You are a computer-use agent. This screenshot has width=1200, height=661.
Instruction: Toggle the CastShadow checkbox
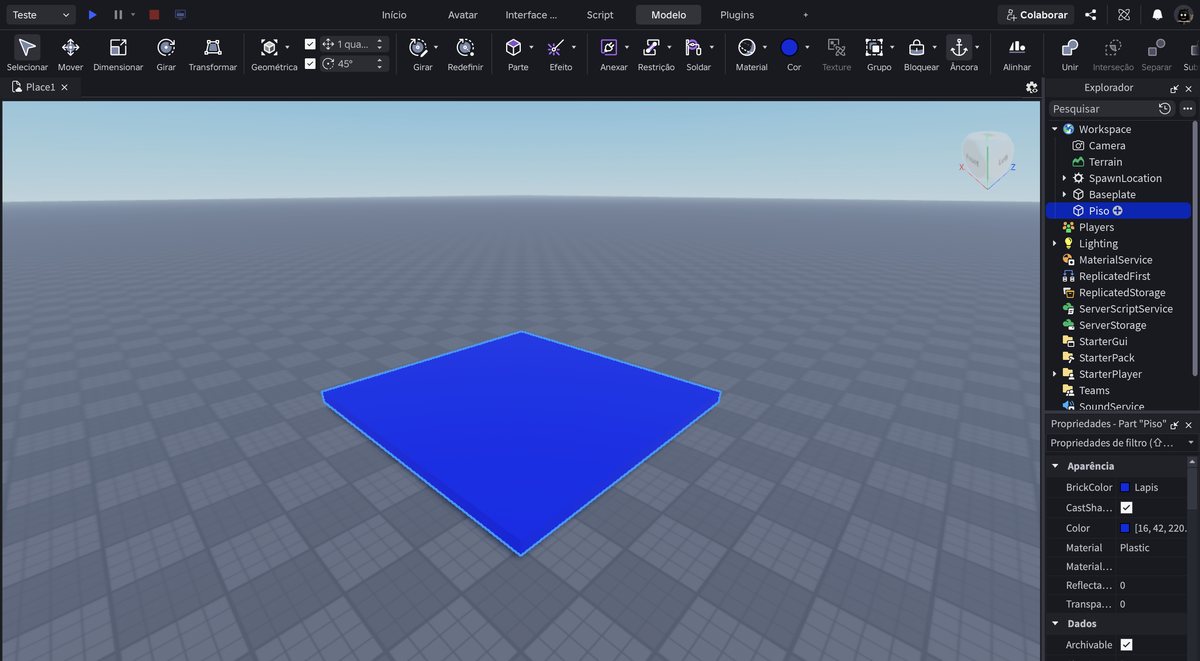click(1126, 508)
